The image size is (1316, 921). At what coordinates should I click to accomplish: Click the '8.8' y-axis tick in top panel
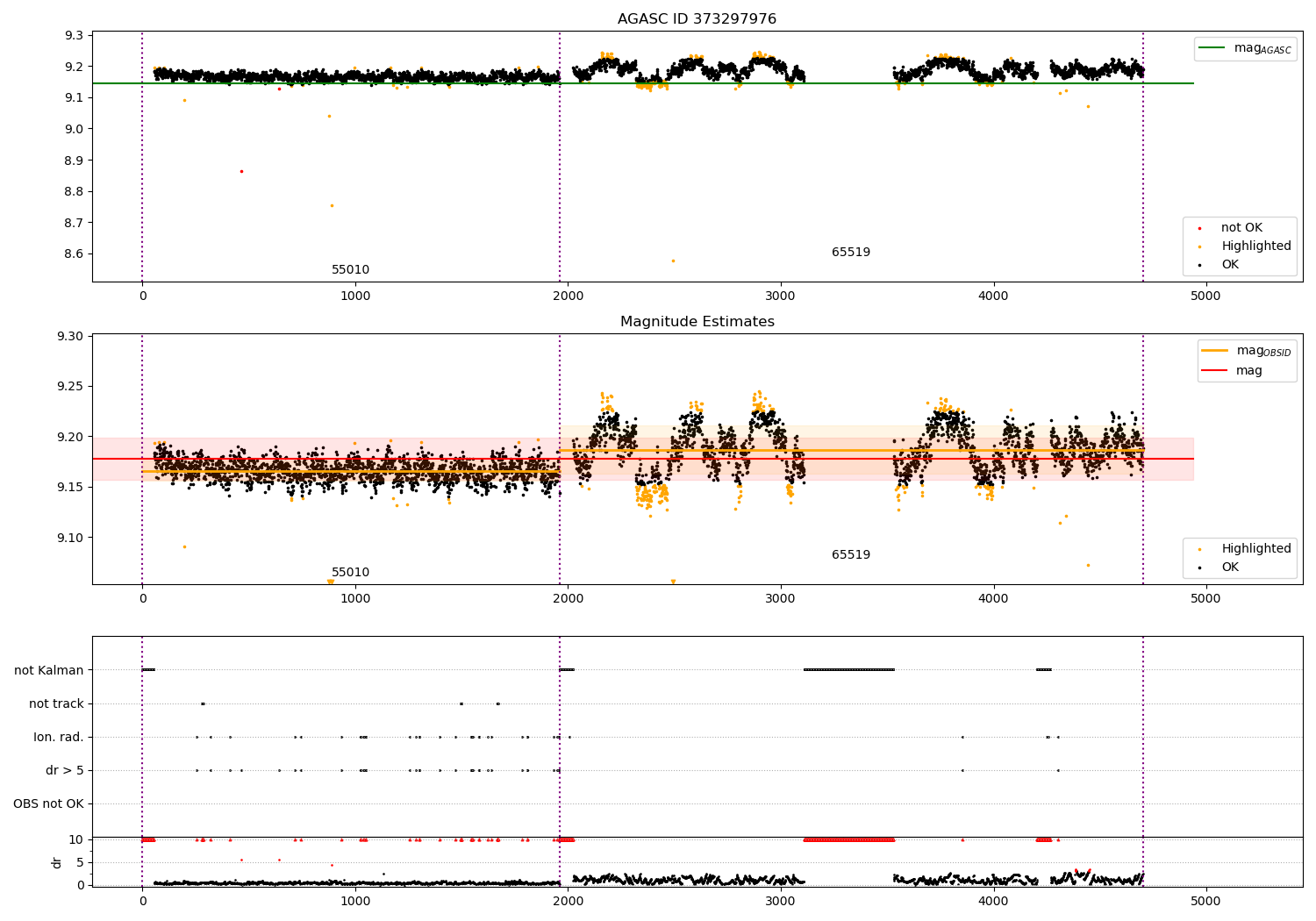point(75,192)
